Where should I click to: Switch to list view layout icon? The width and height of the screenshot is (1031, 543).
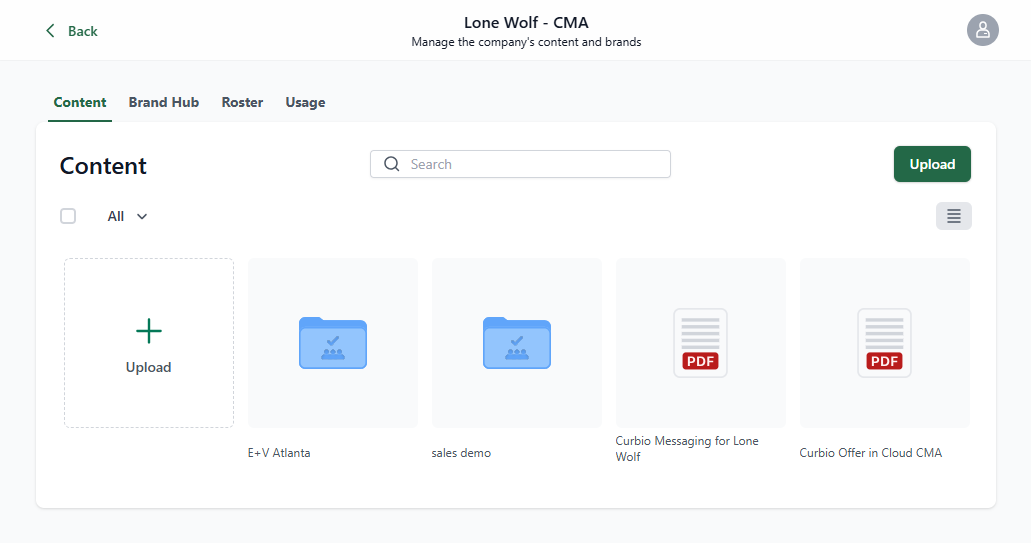pyautogui.click(x=953, y=216)
